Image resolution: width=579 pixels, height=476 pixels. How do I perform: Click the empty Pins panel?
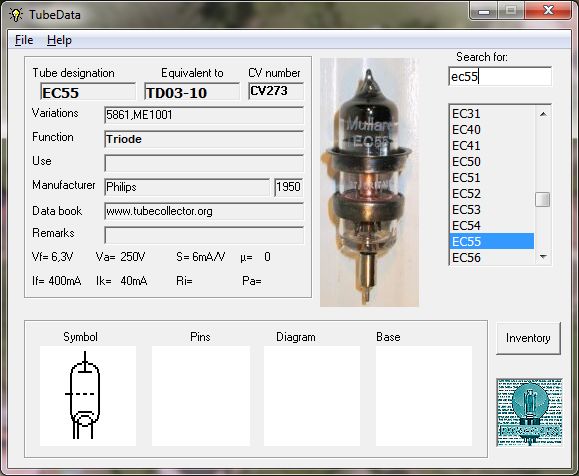pos(201,396)
